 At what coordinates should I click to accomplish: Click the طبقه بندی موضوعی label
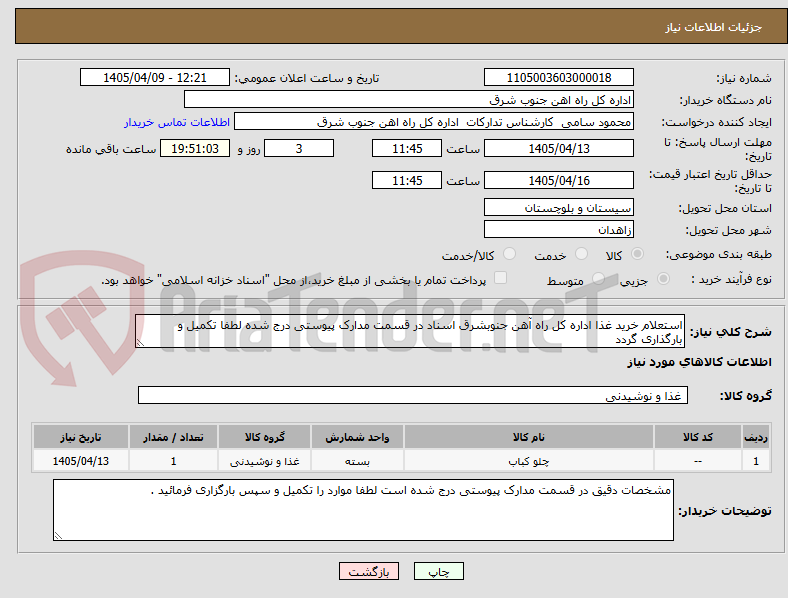pos(719,254)
